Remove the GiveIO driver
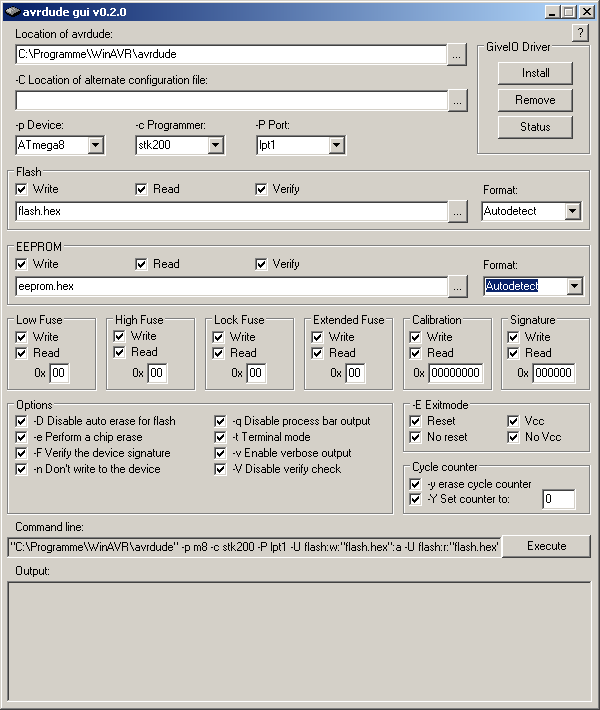 tap(535, 100)
